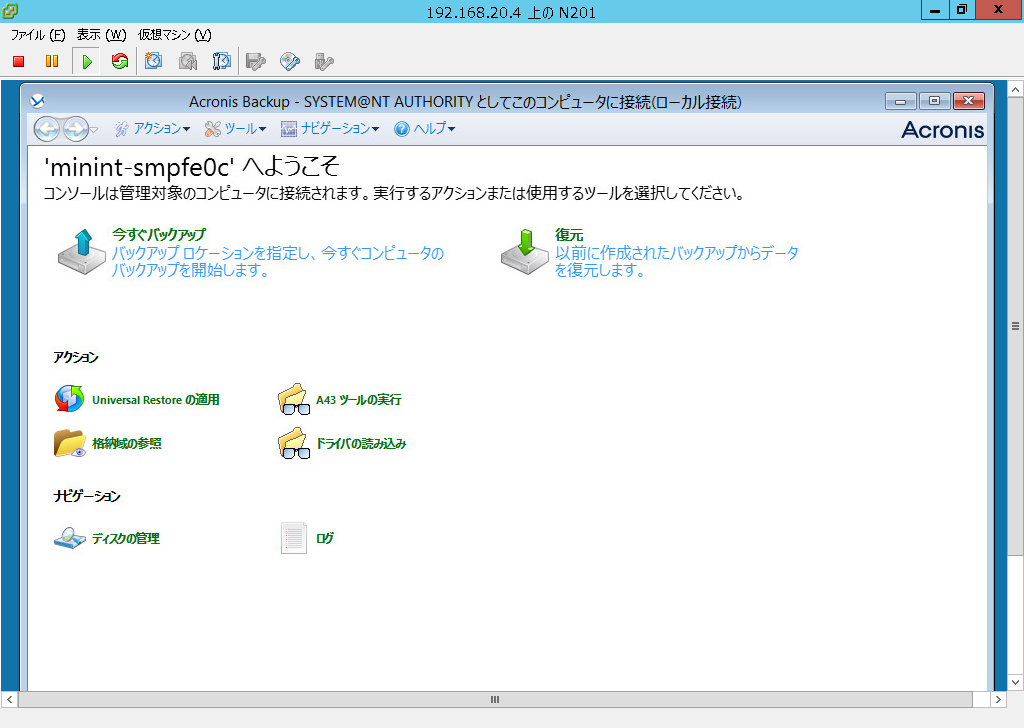The height and width of the screenshot is (728, 1024).
Task: Click the Universal Restore の適用 link
Action: (x=155, y=400)
